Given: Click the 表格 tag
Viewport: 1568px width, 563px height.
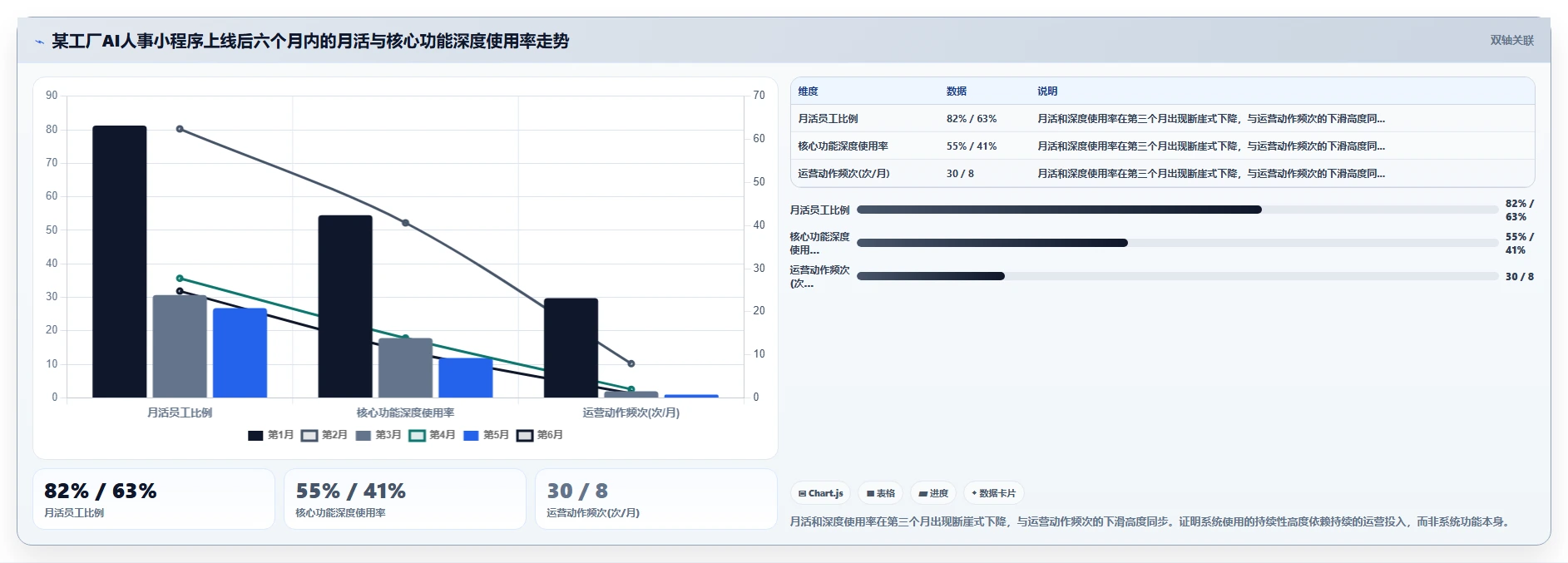Looking at the screenshot, I should click(881, 493).
